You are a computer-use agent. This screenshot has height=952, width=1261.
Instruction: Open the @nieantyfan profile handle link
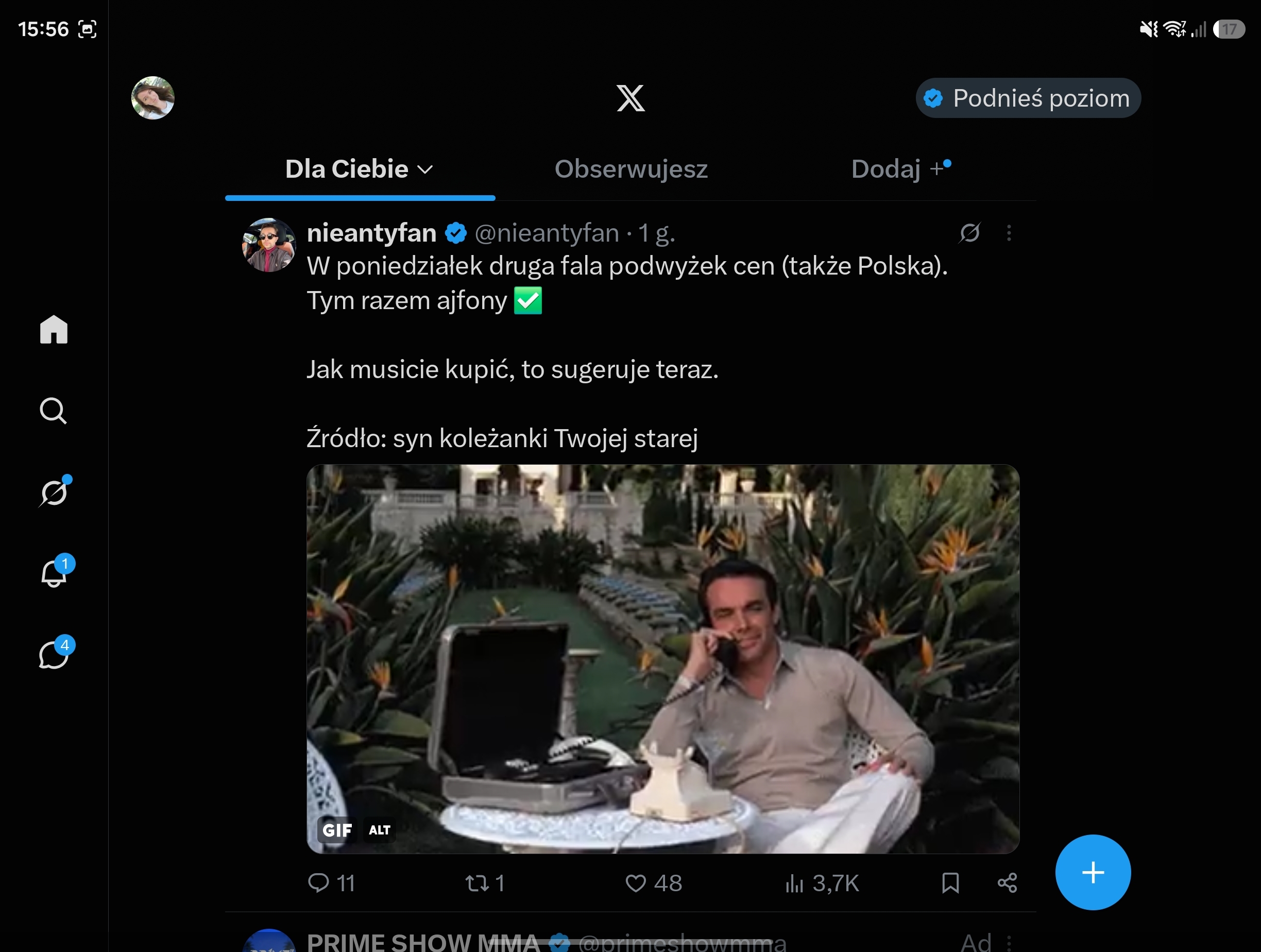547,232
